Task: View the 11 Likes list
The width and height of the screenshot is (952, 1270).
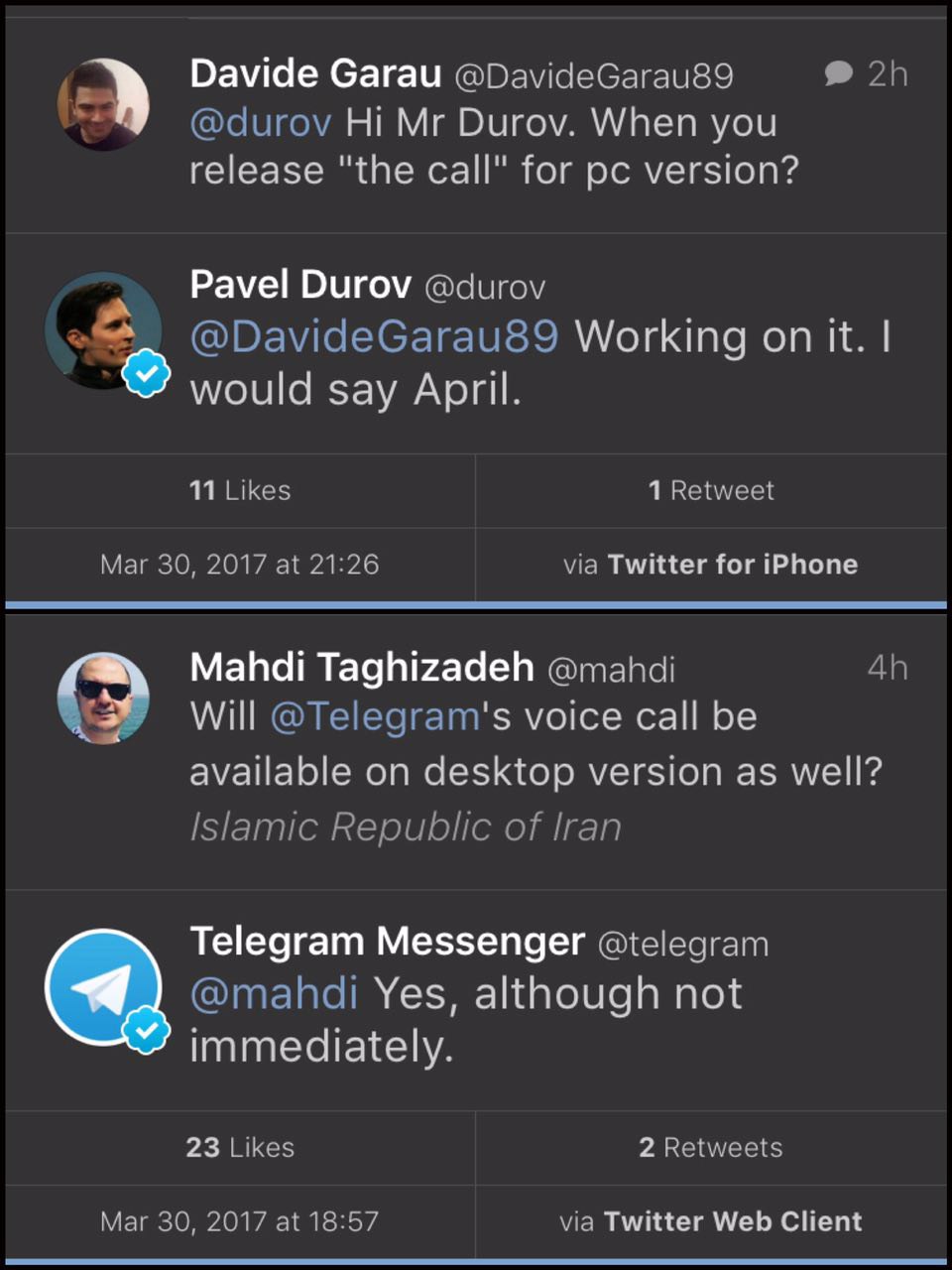Action: point(240,490)
